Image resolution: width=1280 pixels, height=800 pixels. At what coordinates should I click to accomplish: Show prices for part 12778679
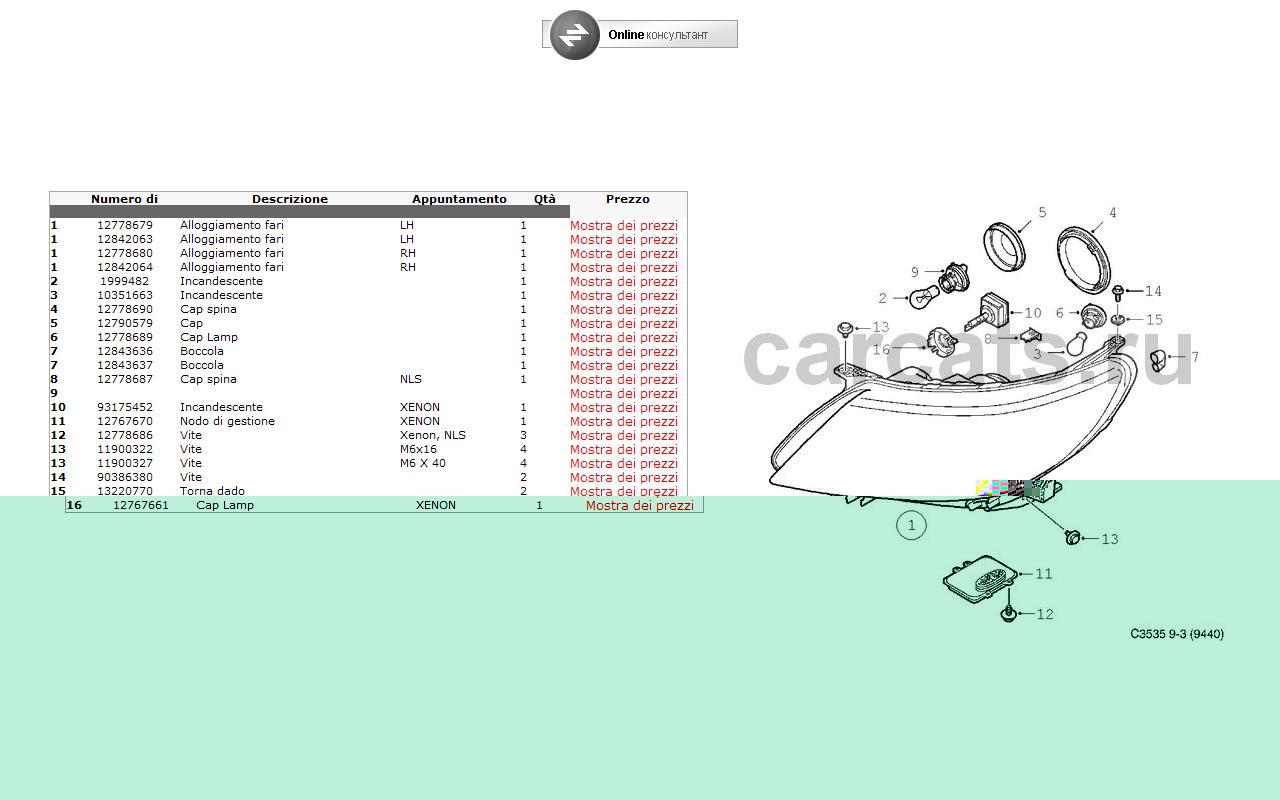click(x=623, y=226)
